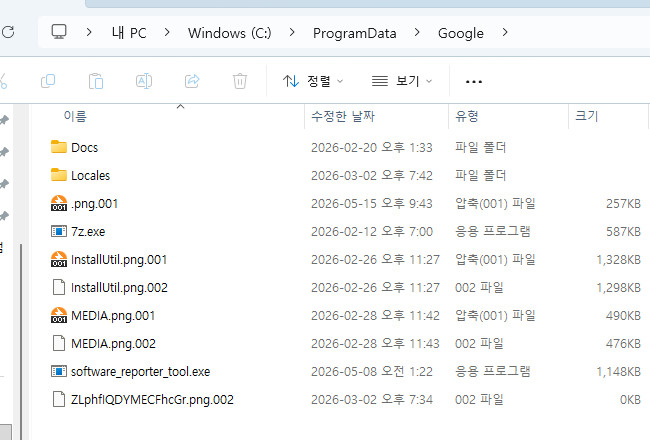This screenshot has height=440, width=650.
Task: Click date 2026-05-08 오전 1:22
Action: pos(372,372)
